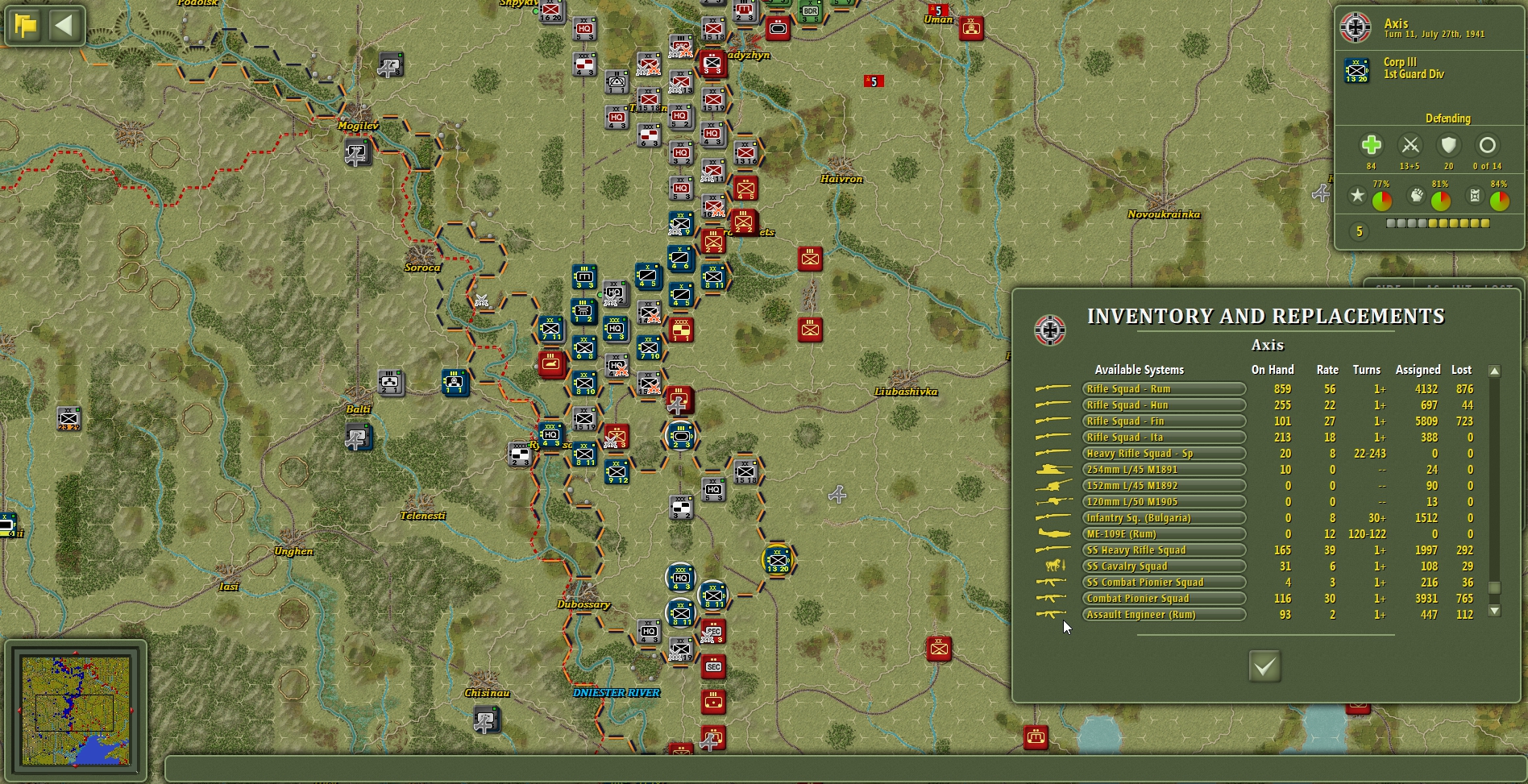Click the 84% supply pie chart

tap(1500, 201)
